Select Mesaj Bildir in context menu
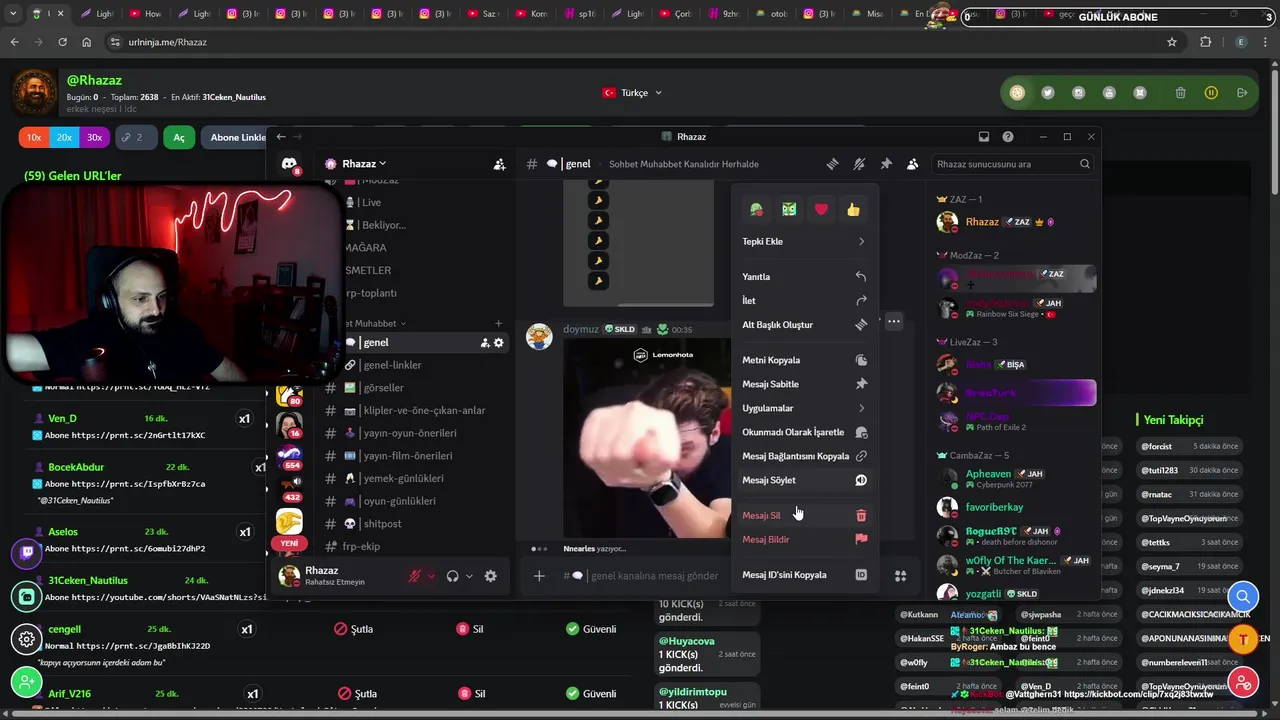 [x=804, y=540]
